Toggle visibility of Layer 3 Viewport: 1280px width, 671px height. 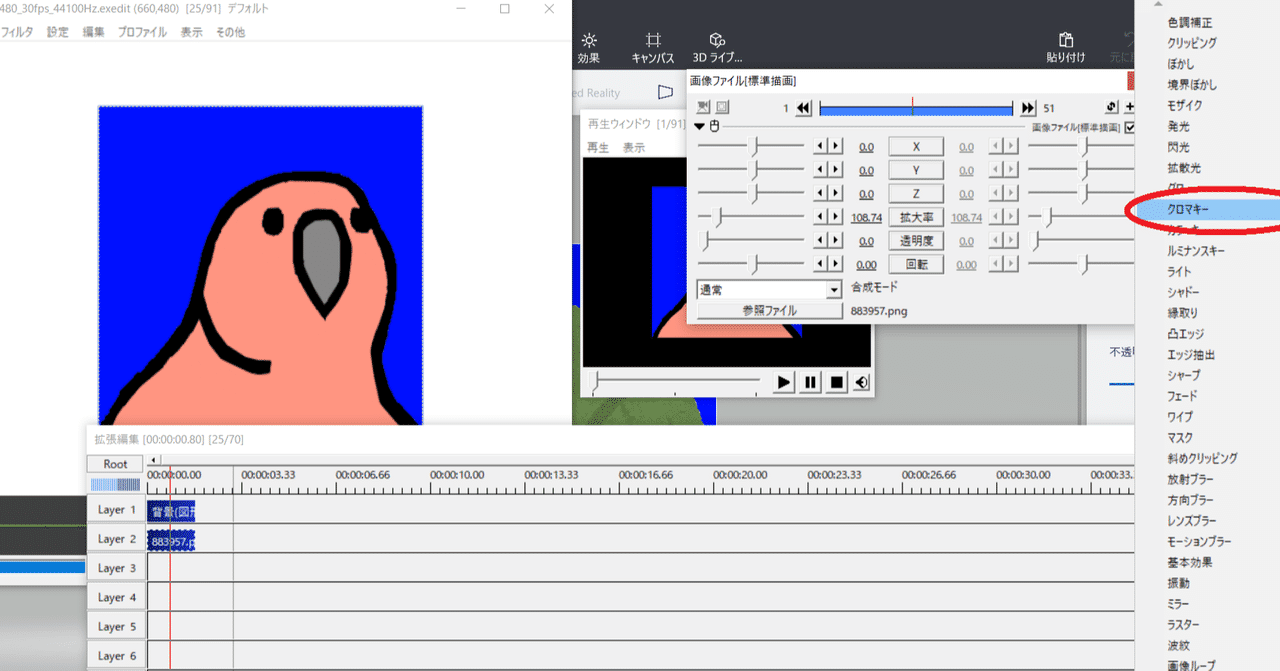pyautogui.click(x=116, y=568)
